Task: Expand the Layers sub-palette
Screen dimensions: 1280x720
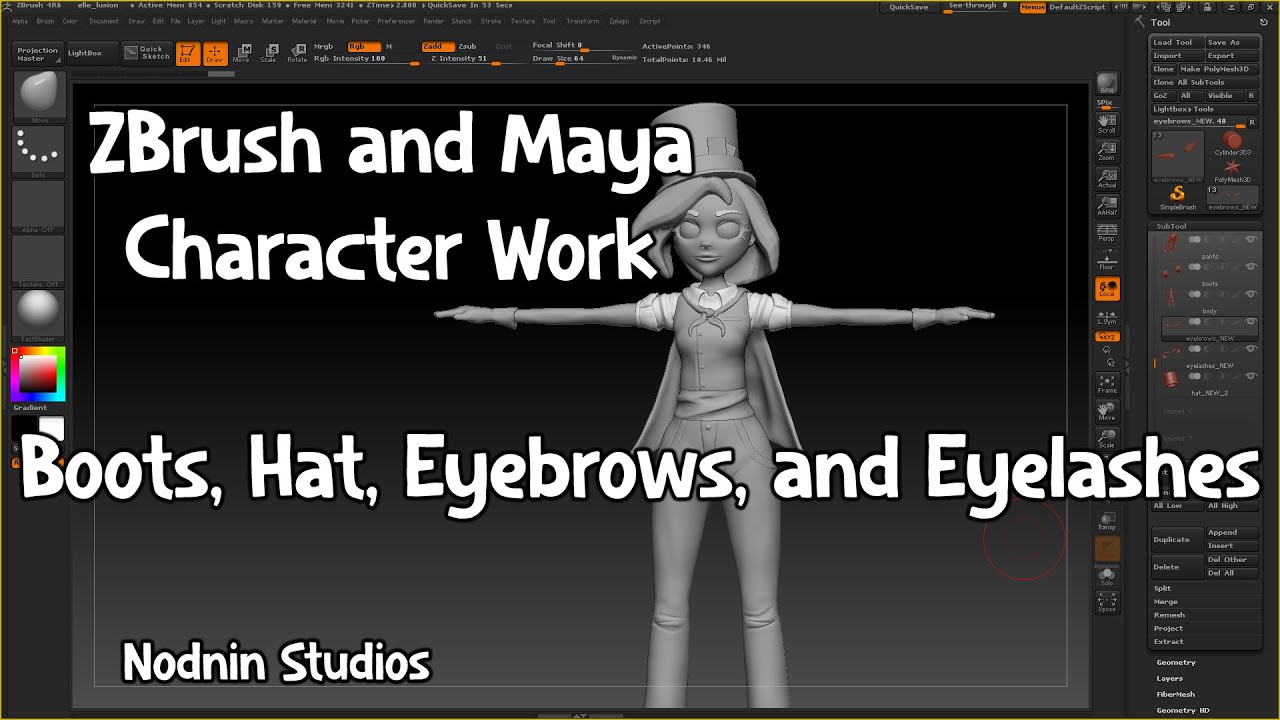Action: (1170, 678)
